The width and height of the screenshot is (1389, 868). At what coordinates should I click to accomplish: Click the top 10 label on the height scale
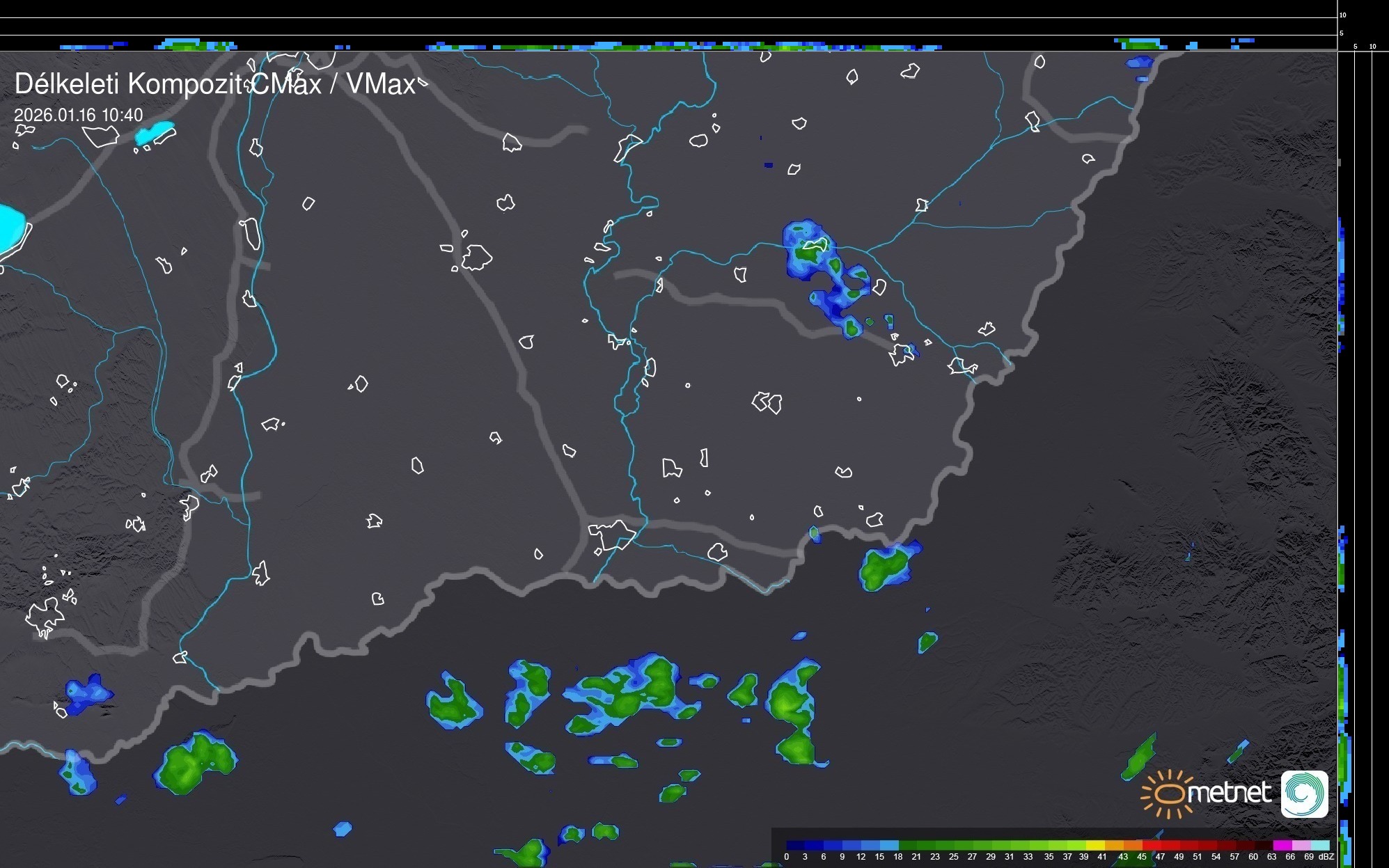1343,15
